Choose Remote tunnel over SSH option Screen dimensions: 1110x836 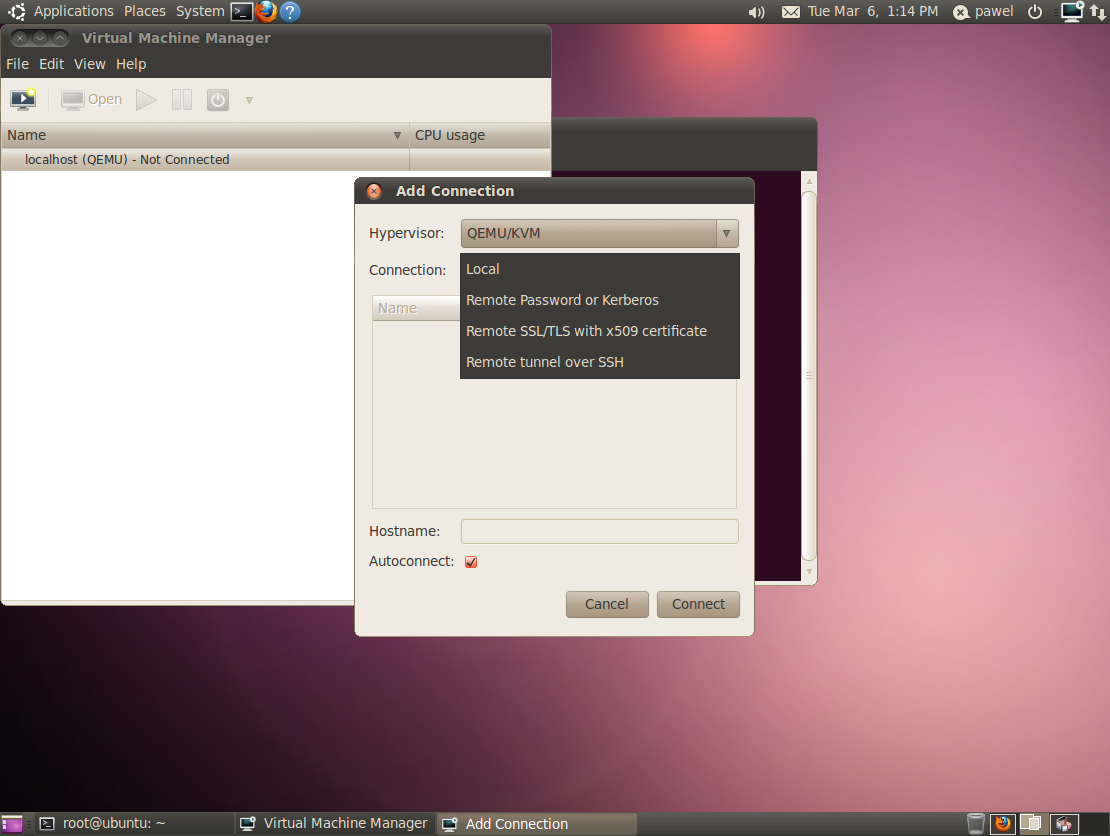click(600, 362)
